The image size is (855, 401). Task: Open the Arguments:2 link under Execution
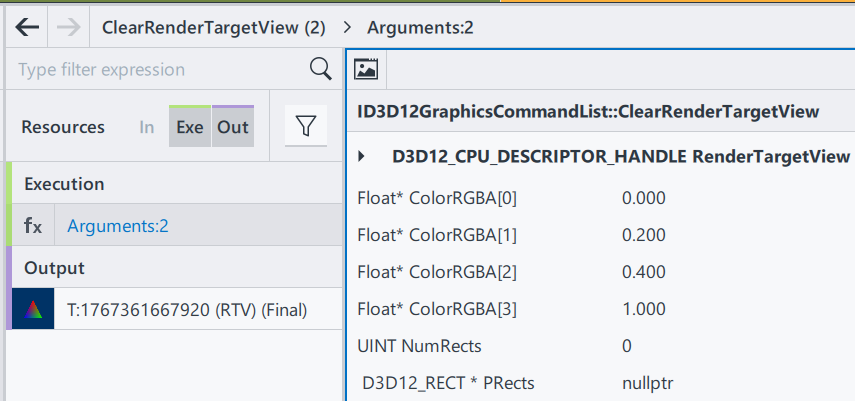[118, 226]
